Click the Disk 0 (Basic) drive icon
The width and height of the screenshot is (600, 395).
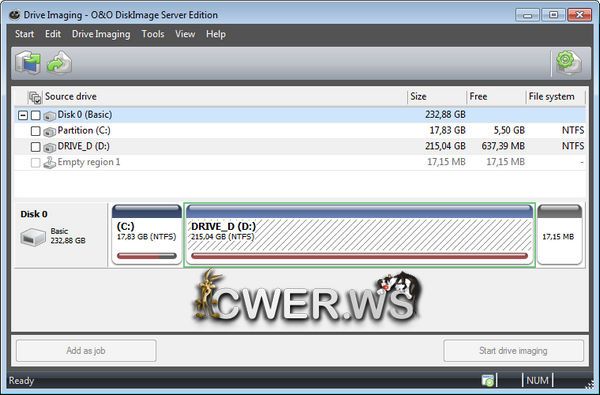click(x=49, y=116)
